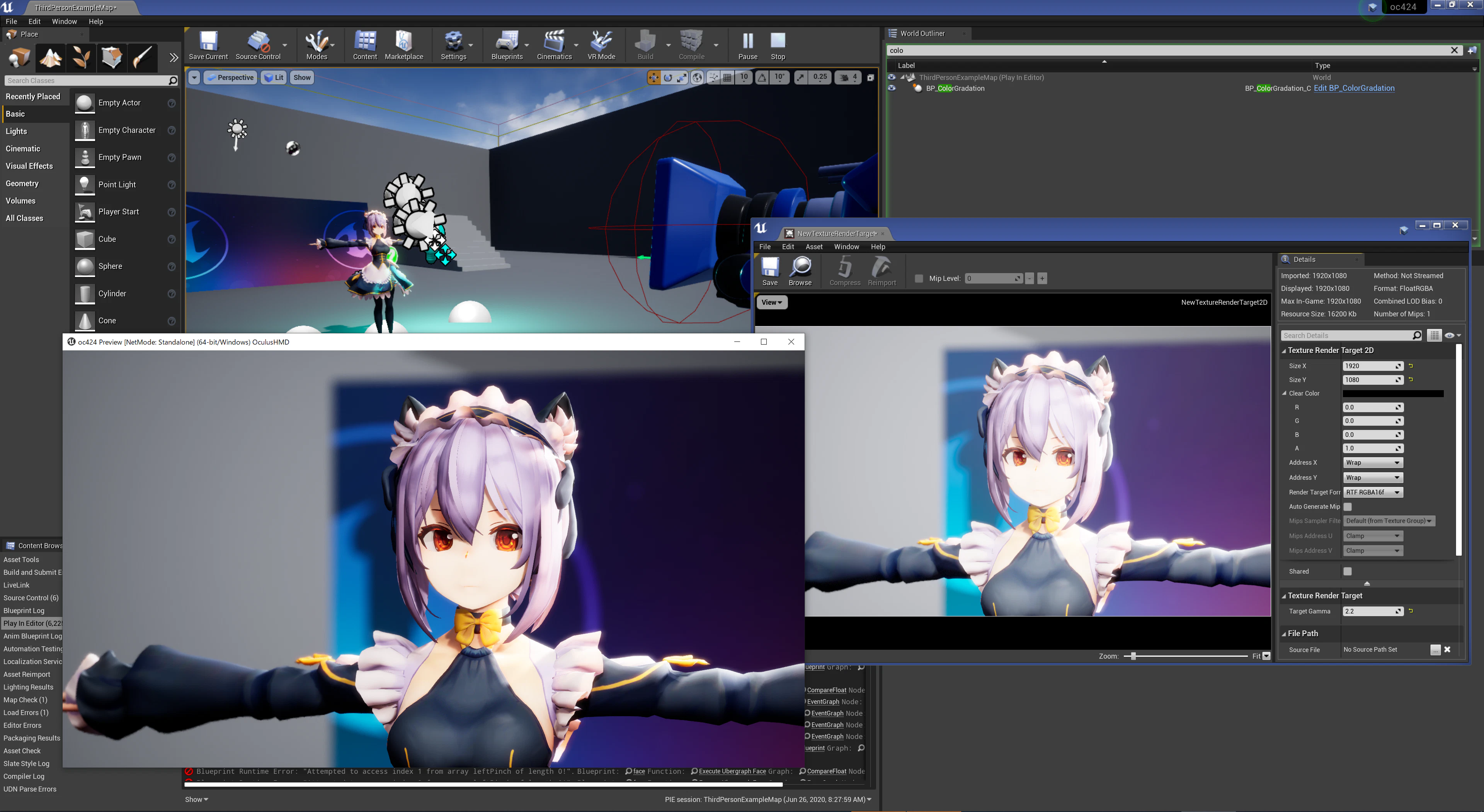This screenshot has width=1484, height=812.
Task: Click the Lit view mode button
Action: coord(274,78)
